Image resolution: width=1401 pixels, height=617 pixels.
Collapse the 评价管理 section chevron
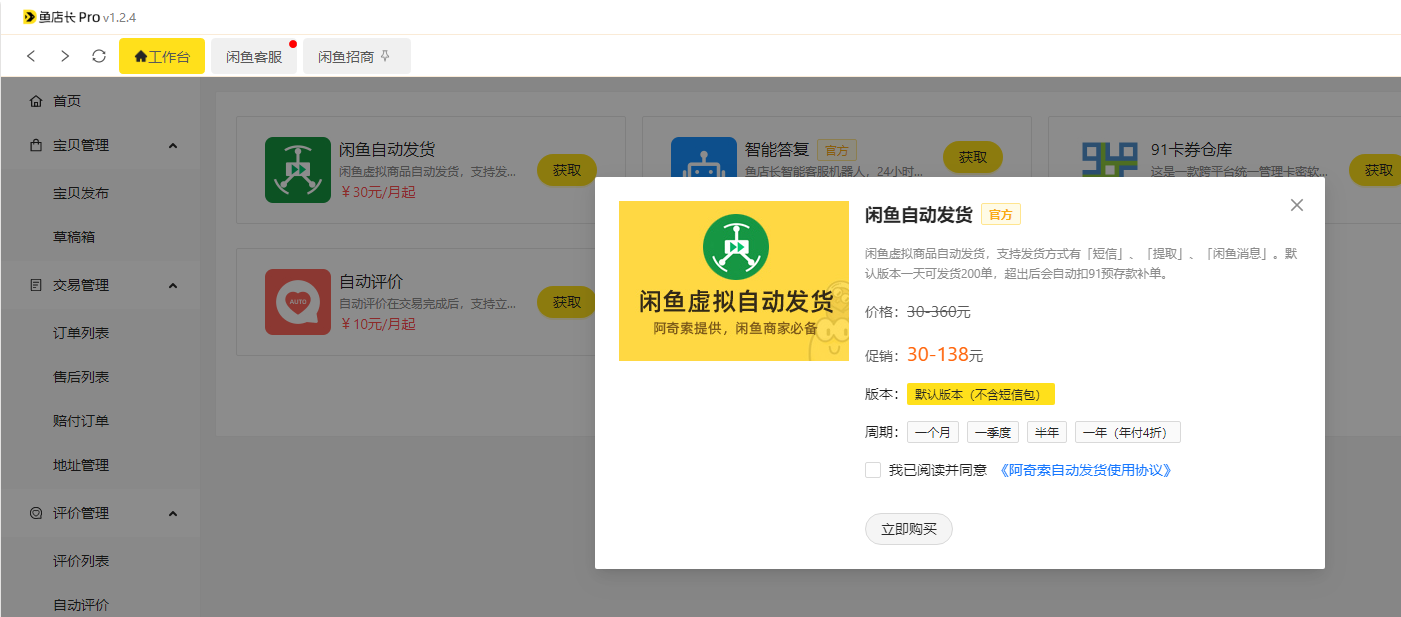172,514
